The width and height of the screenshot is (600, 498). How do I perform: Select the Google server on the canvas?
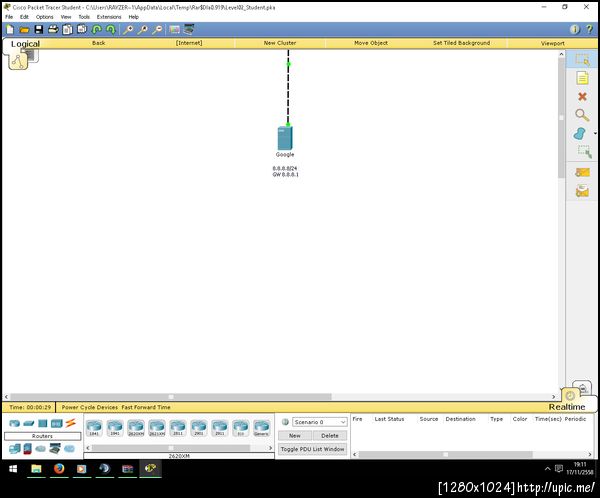pos(285,138)
